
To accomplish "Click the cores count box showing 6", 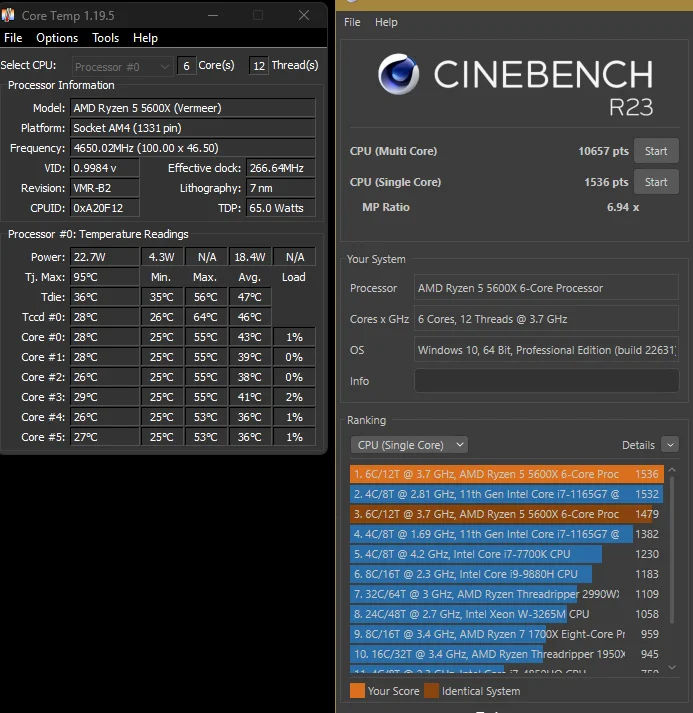I will click(x=186, y=66).
